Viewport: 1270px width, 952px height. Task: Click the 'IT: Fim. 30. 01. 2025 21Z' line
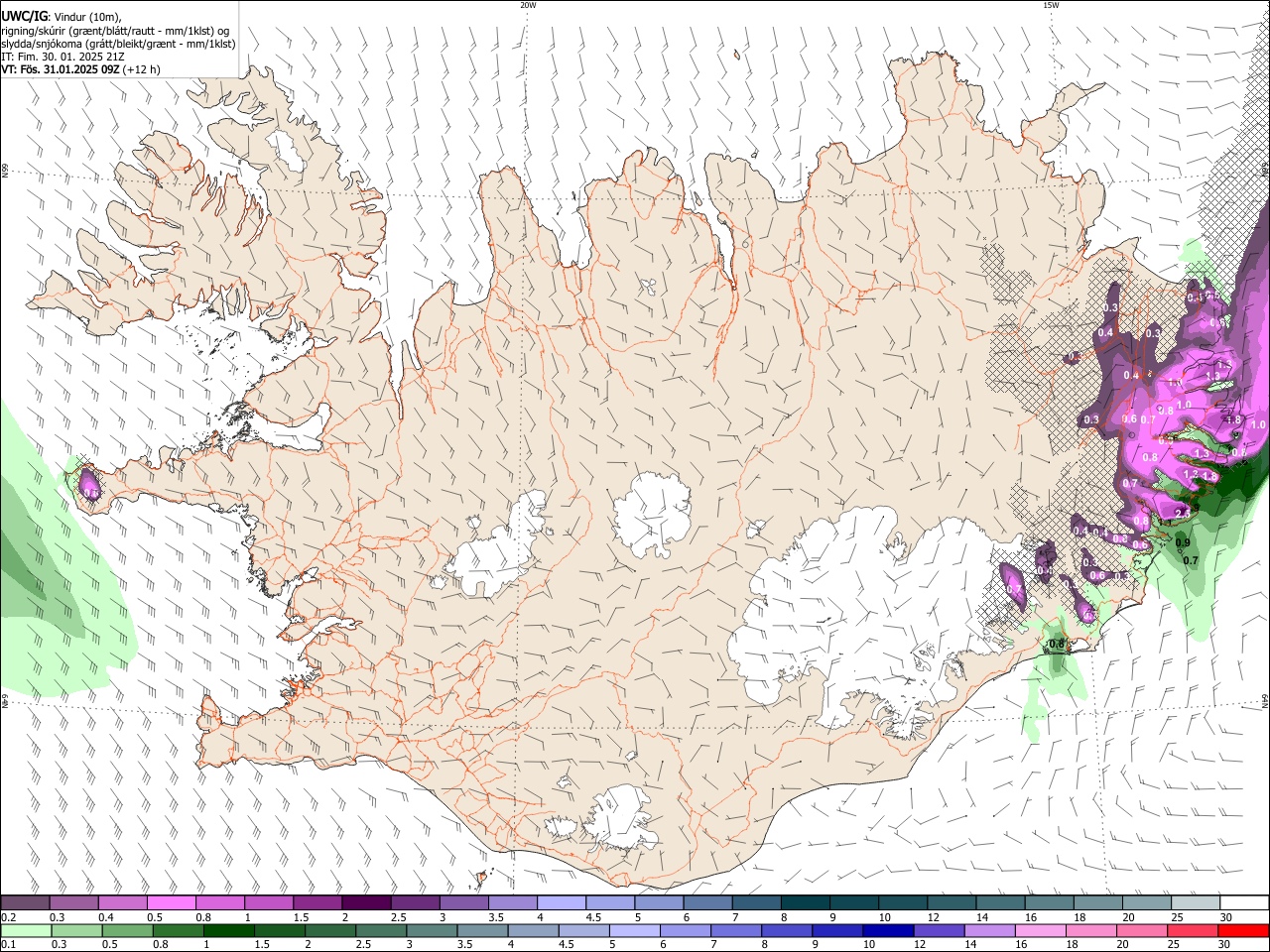point(63,57)
